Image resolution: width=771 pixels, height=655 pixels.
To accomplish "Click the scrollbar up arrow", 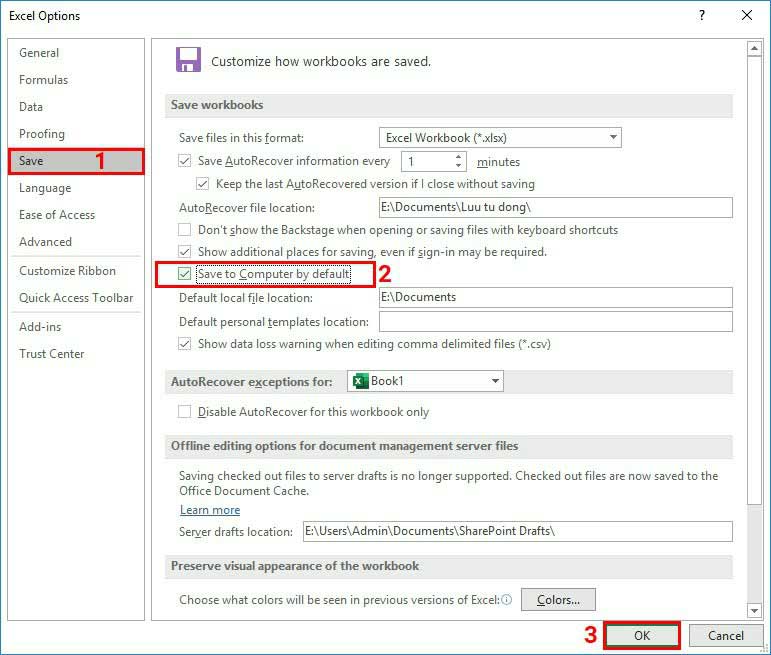I will click(x=754, y=49).
